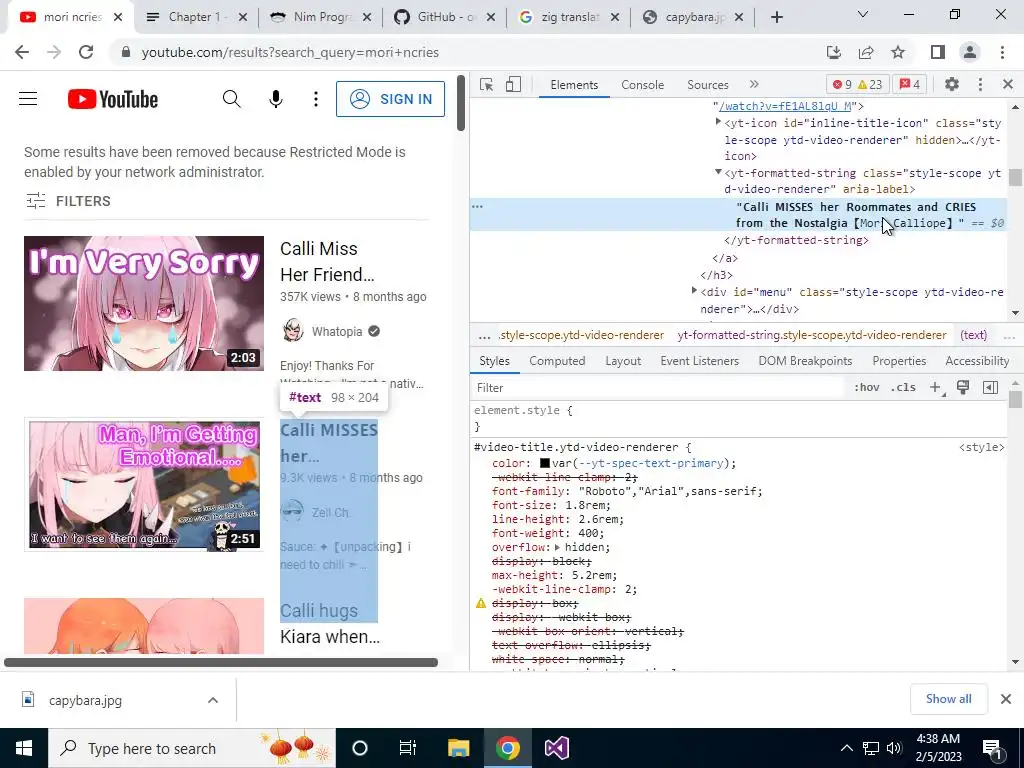
Task: Close the DevTools panel
Action: (x=1008, y=84)
